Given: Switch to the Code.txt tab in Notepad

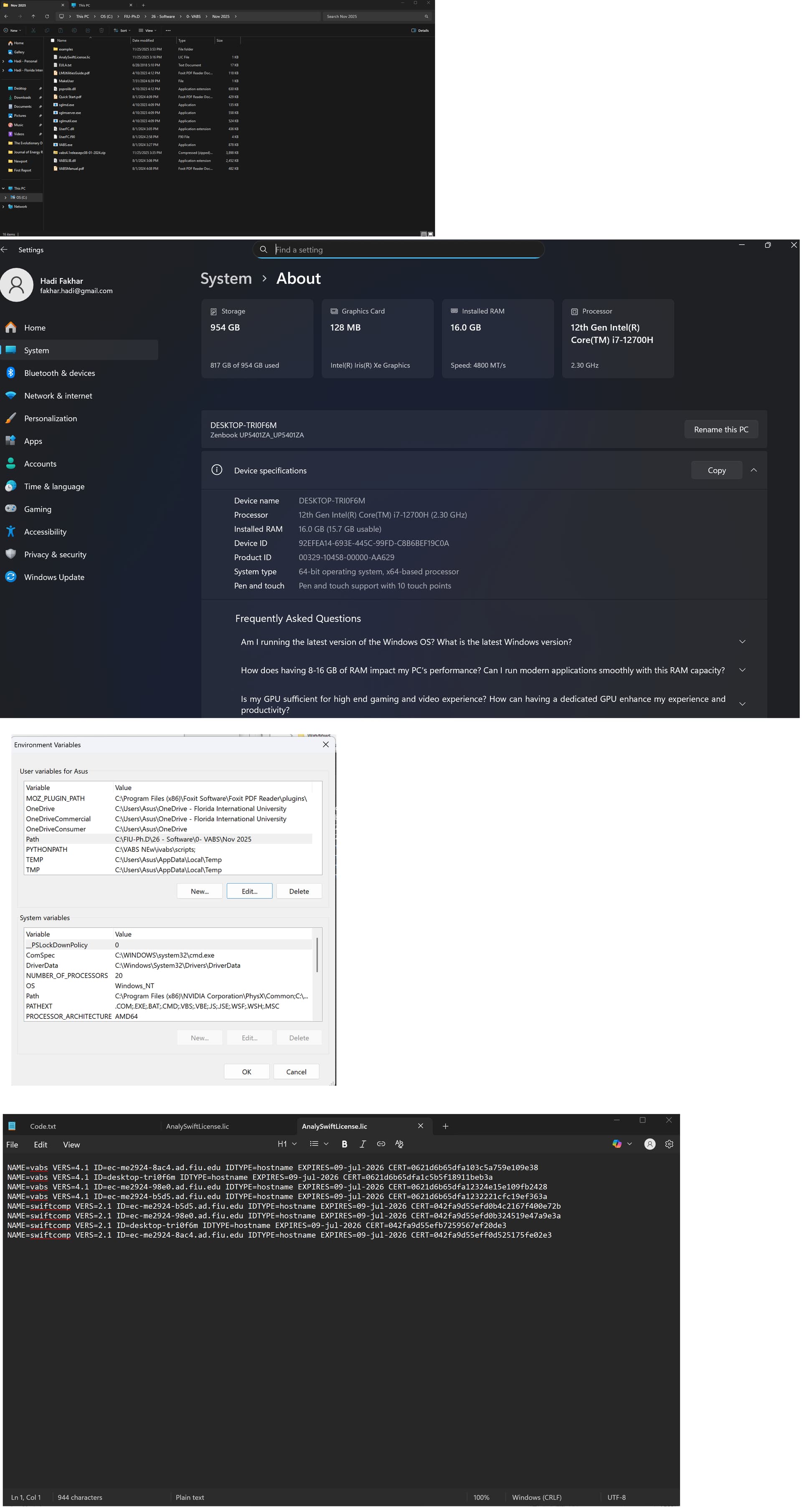Looking at the screenshot, I should click(43, 1126).
